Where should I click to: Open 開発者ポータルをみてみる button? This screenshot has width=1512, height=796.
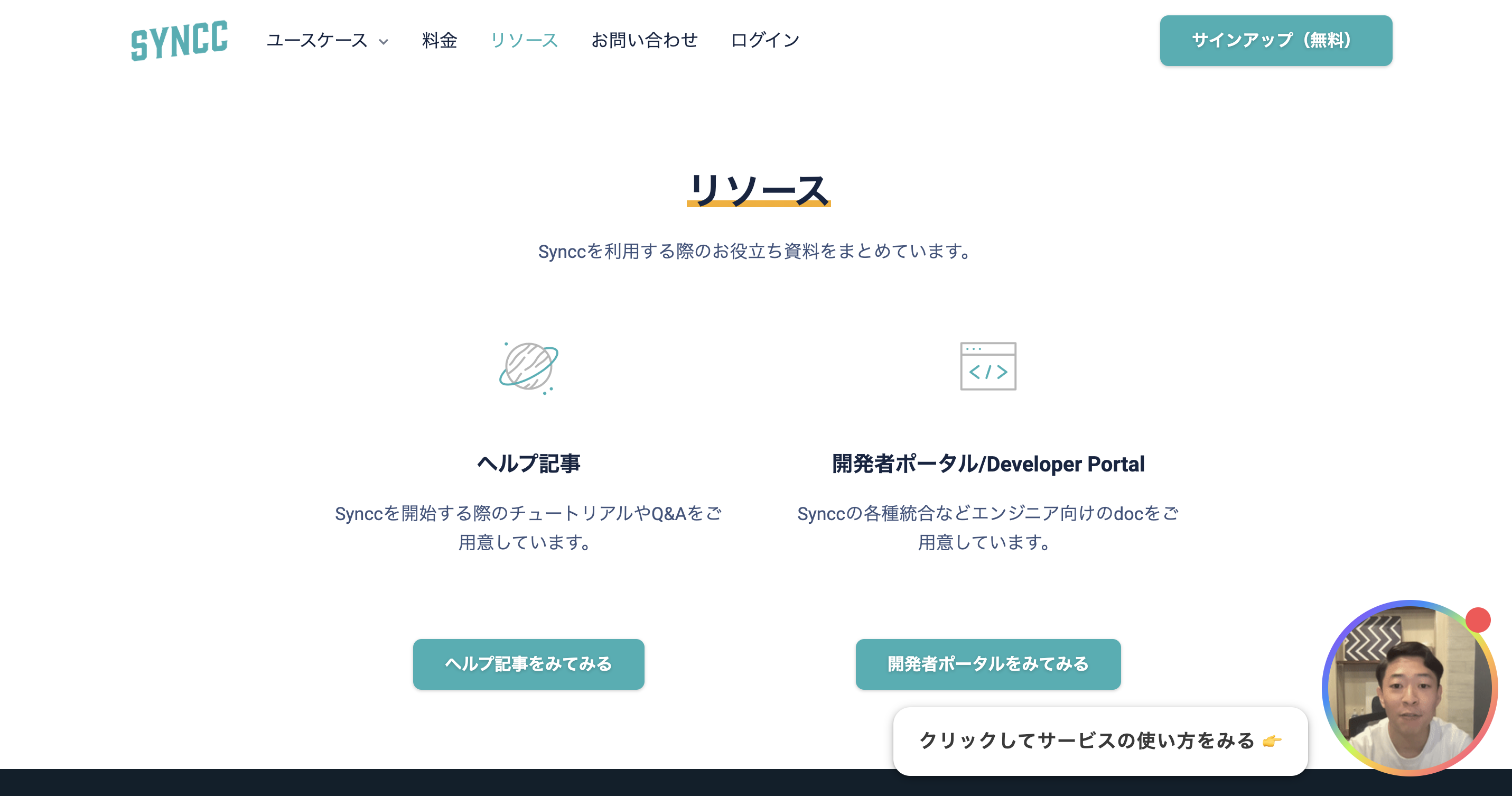pyautogui.click(x=988, y=664)
